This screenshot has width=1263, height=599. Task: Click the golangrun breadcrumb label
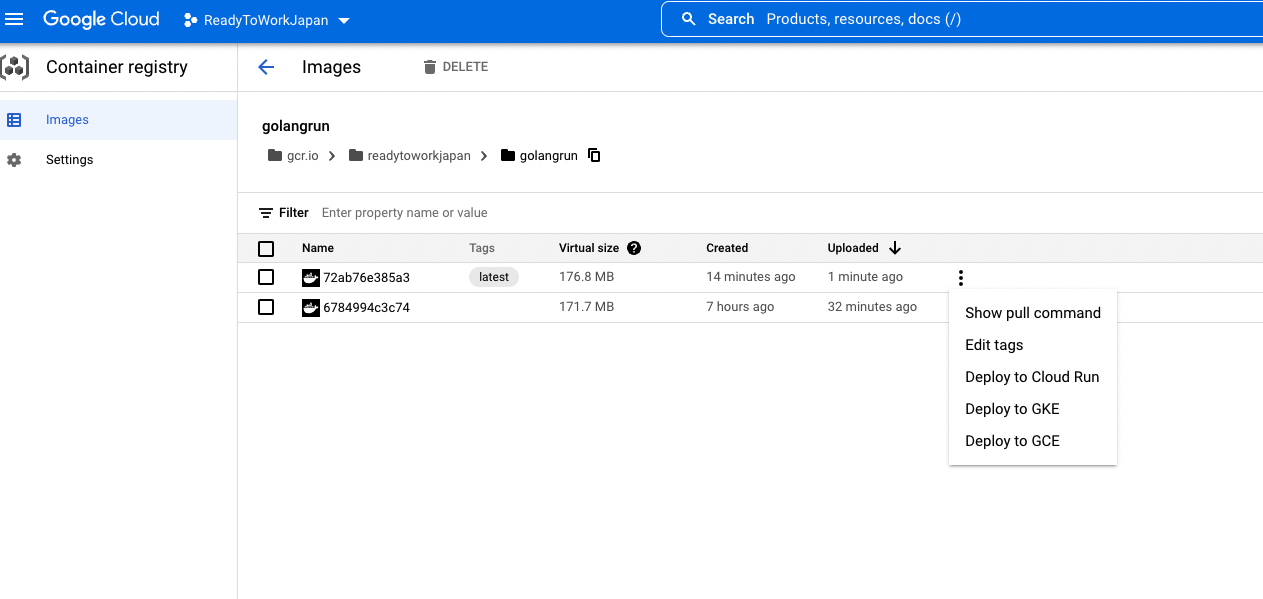[549, 156]
